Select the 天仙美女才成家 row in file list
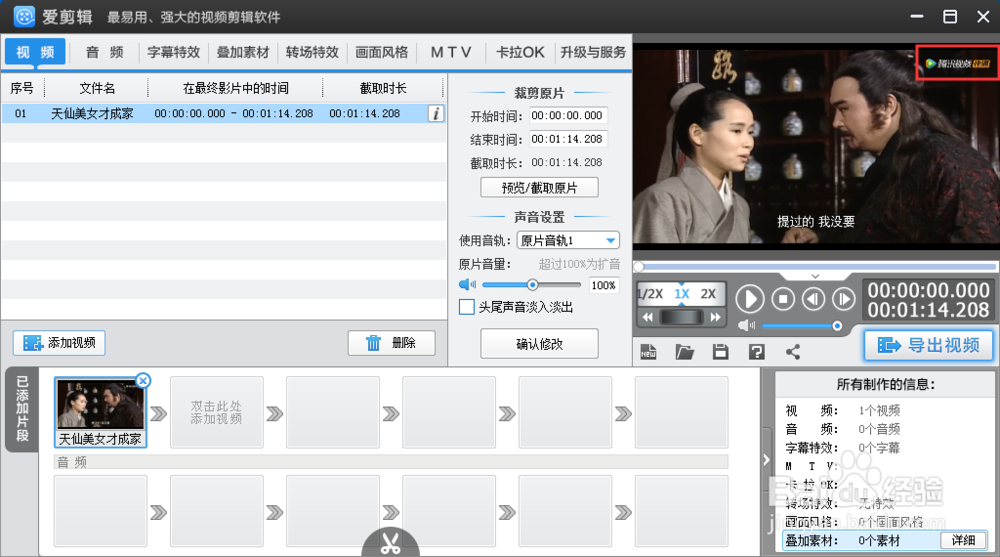 click(223, 114)
